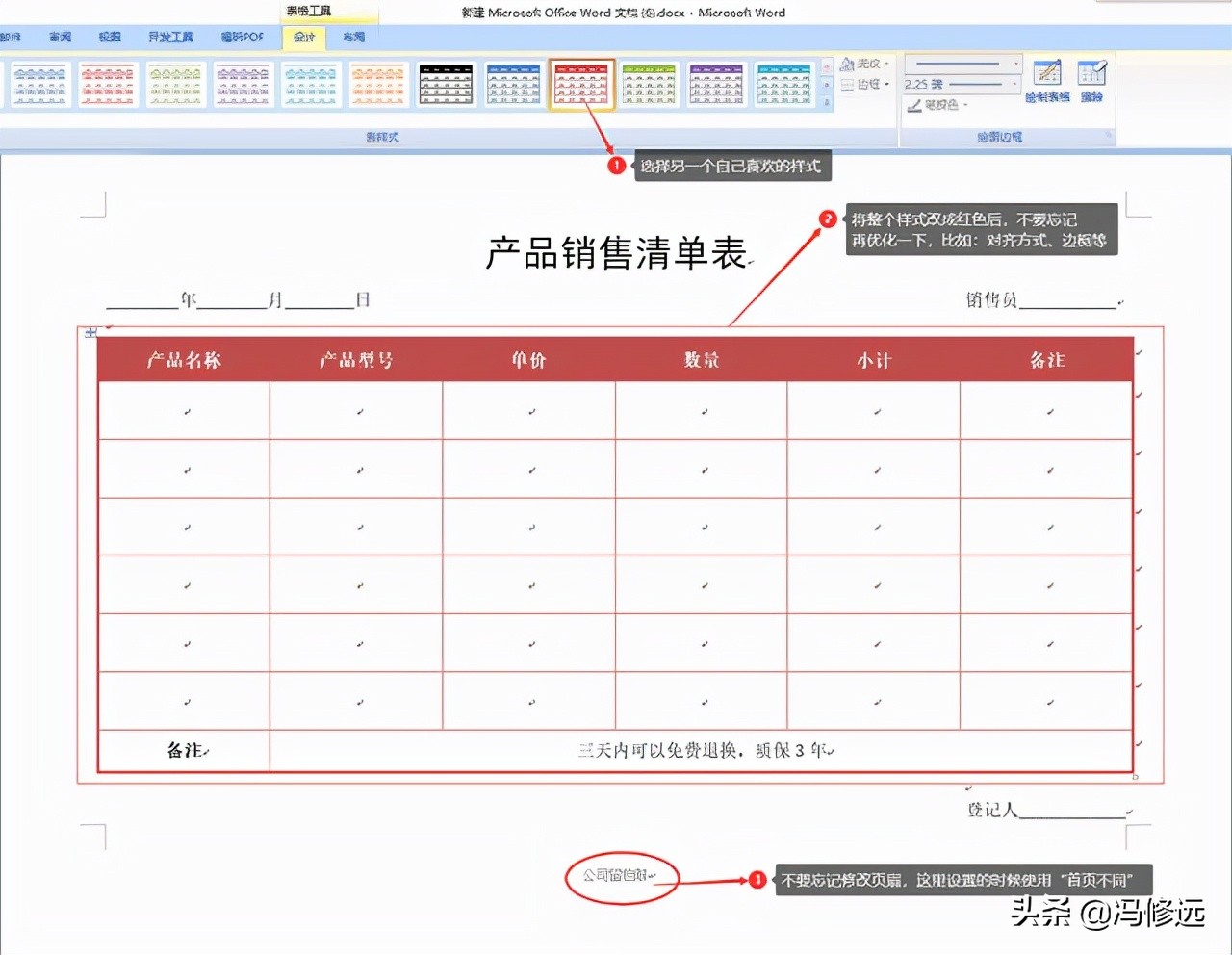This screenshot has height=955, width=1232.
Task: Apply the orange table style thumbnail
Action: tap(377, 84)
